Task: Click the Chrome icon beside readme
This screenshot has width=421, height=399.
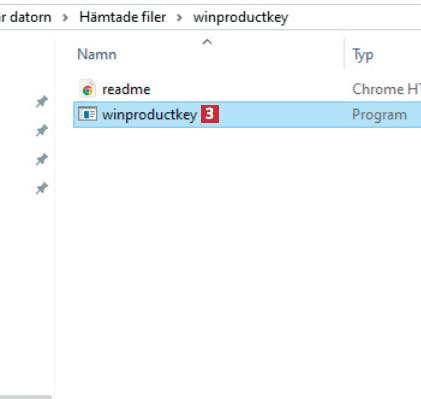Action: coord(87,89)
